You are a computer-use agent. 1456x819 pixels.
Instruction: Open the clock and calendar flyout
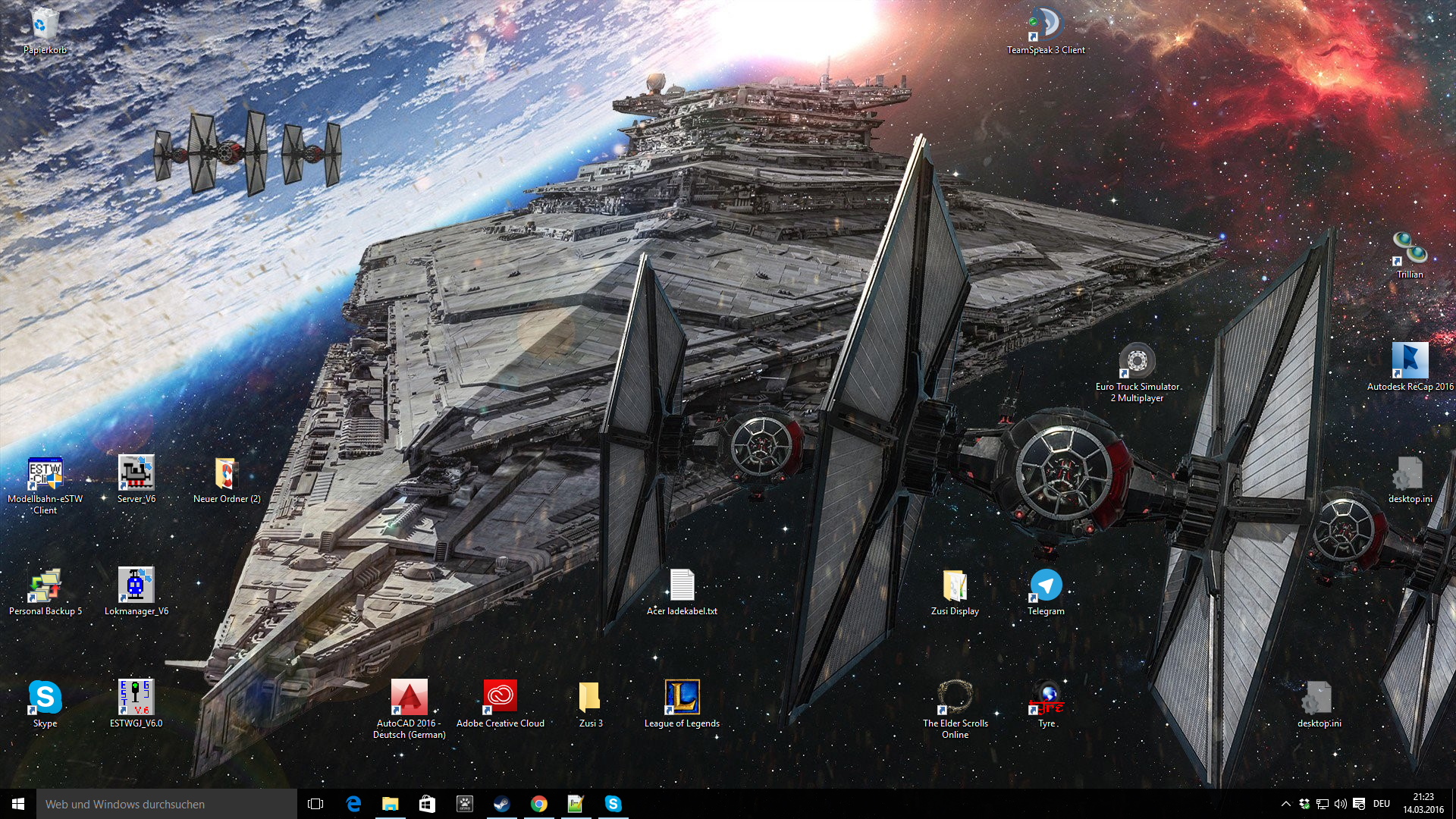coord(1423,804)
